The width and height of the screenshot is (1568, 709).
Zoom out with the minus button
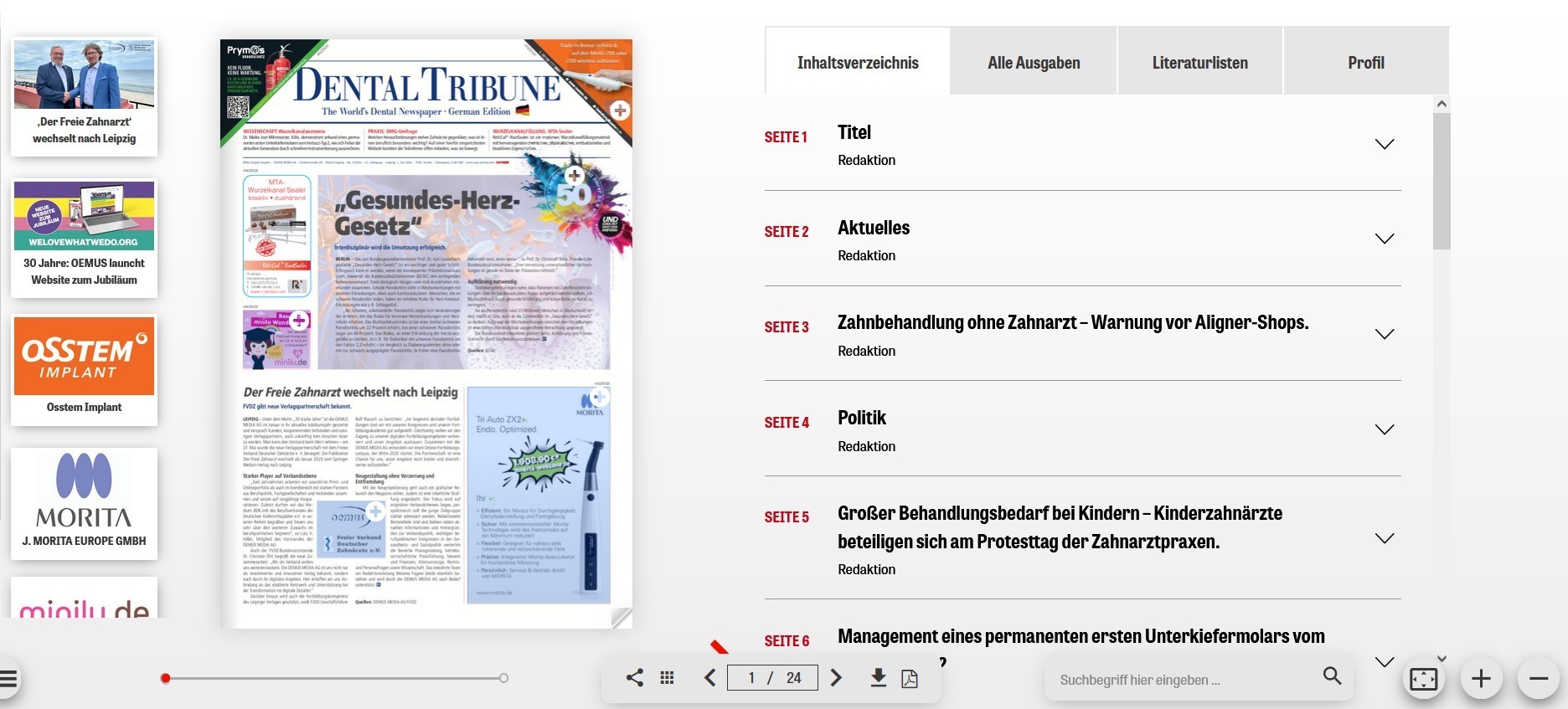pos(1539,678)
